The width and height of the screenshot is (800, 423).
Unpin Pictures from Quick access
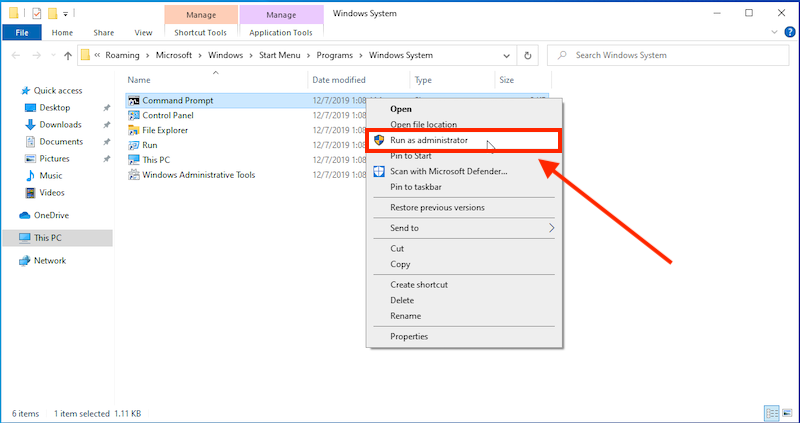click(107, 159)
